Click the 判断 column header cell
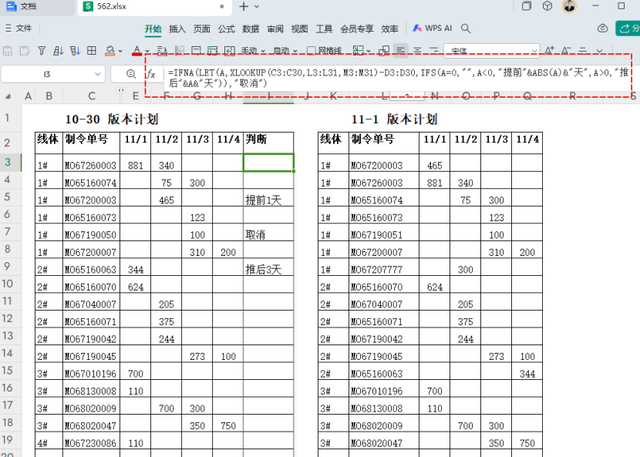The width and height of the screenshot is (640, 457). [268, 142]
